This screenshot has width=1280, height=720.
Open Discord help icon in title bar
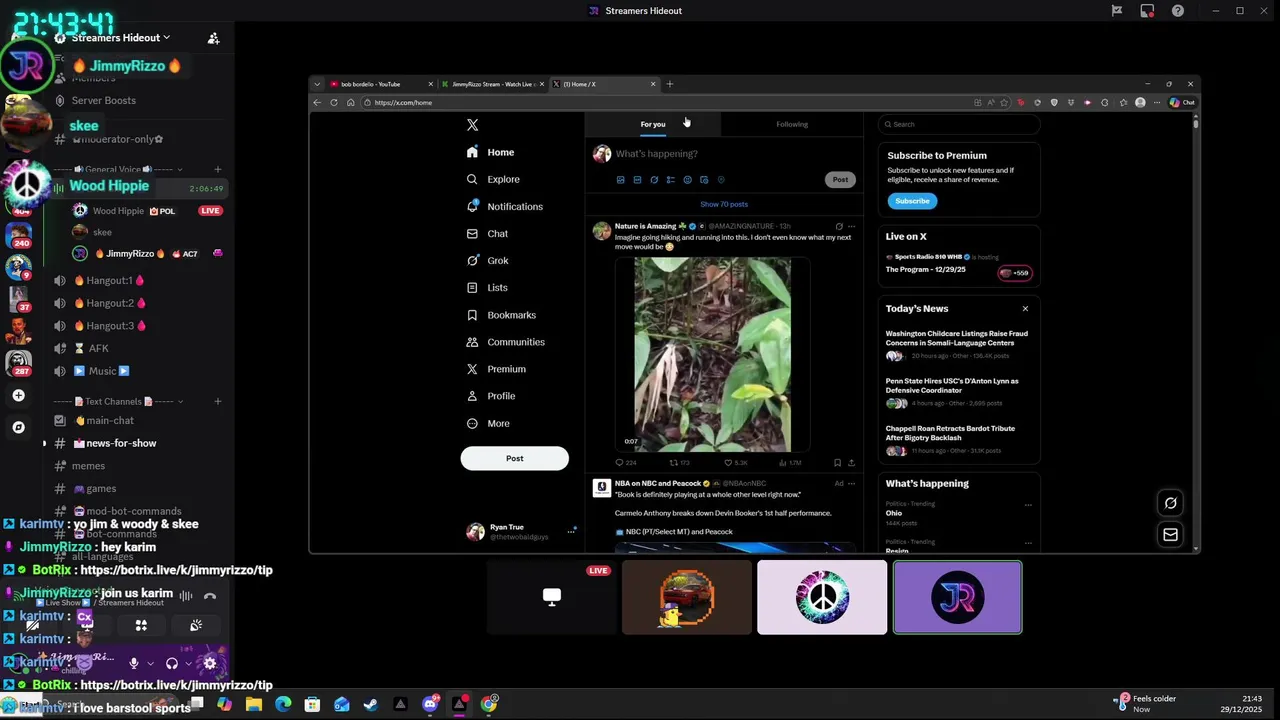point(1178,11)
